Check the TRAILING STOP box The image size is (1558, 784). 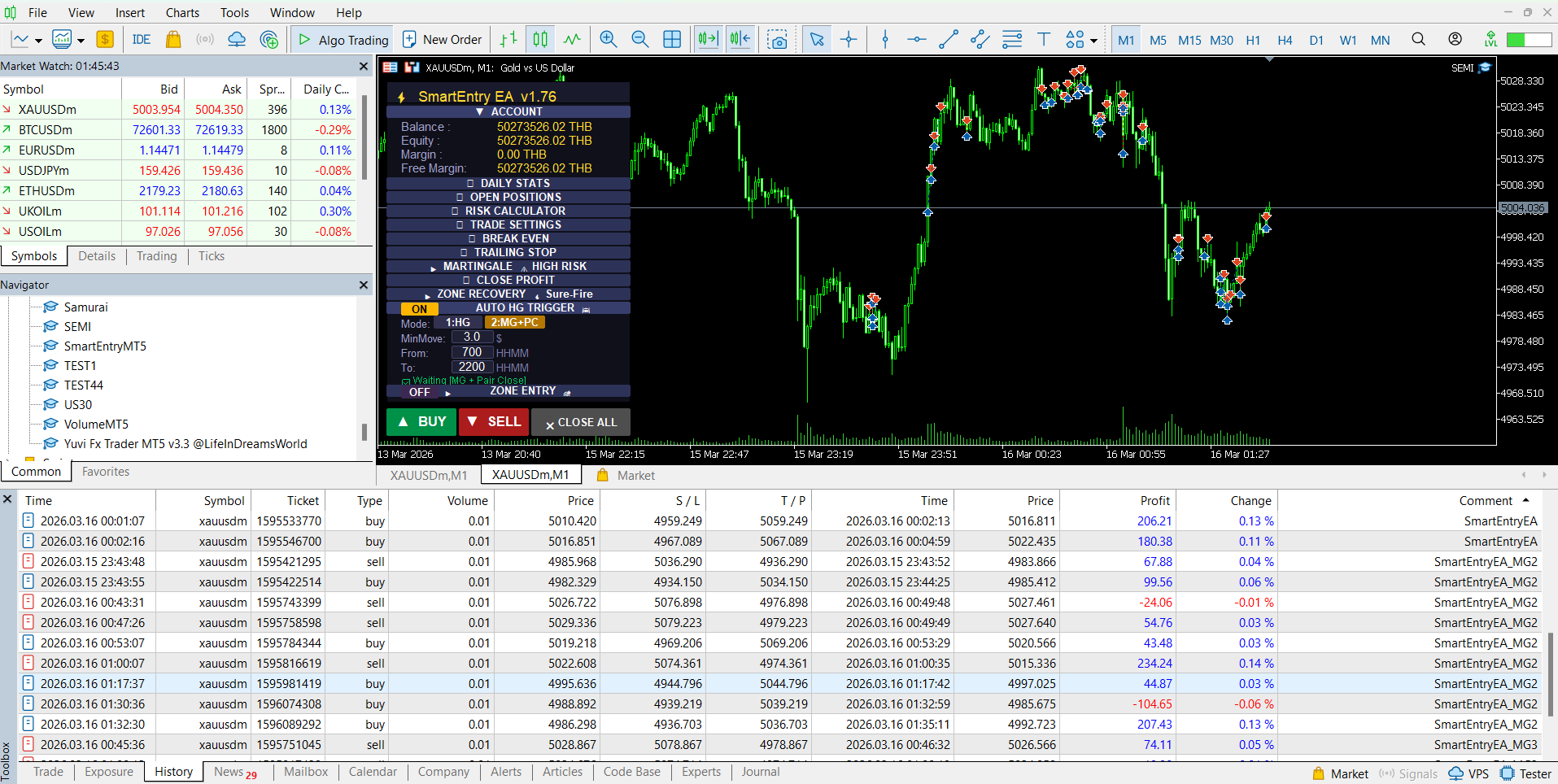tap(464, 253)
